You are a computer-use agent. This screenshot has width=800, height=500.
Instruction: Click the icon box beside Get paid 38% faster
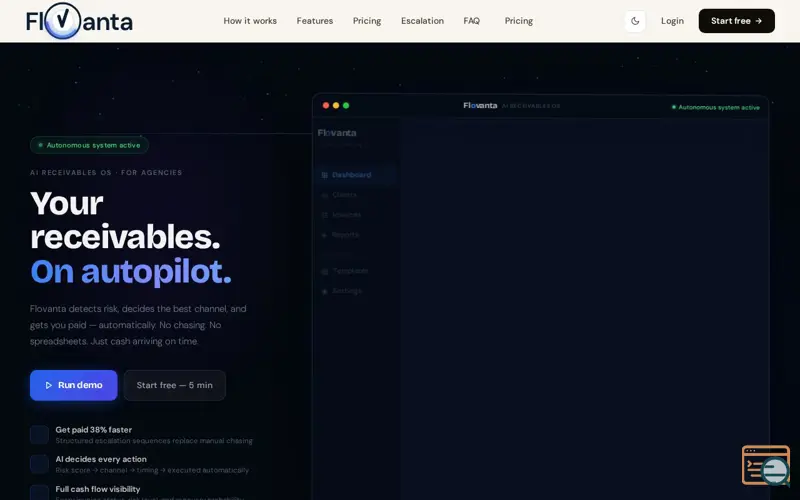[39, 435]
